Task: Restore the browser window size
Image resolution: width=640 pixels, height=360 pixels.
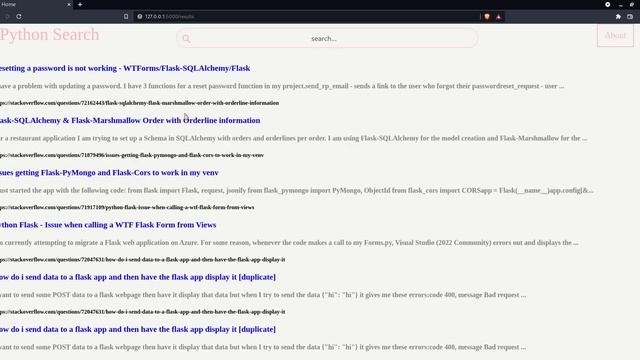Action: 632,4
